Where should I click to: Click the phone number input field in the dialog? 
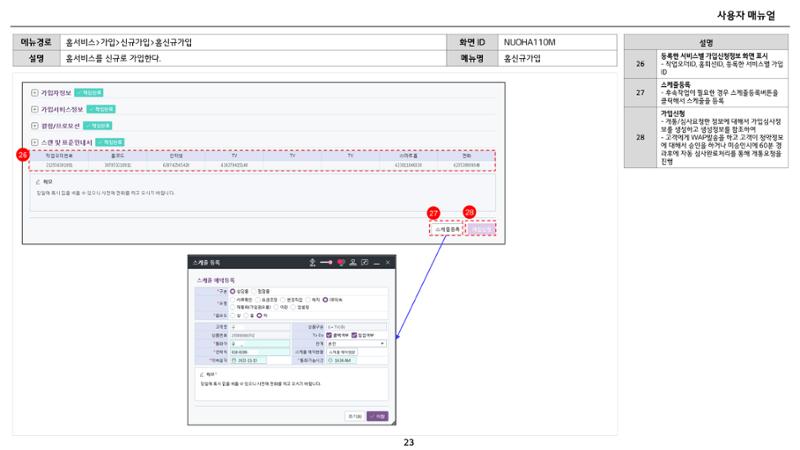[x=260, y=352]
